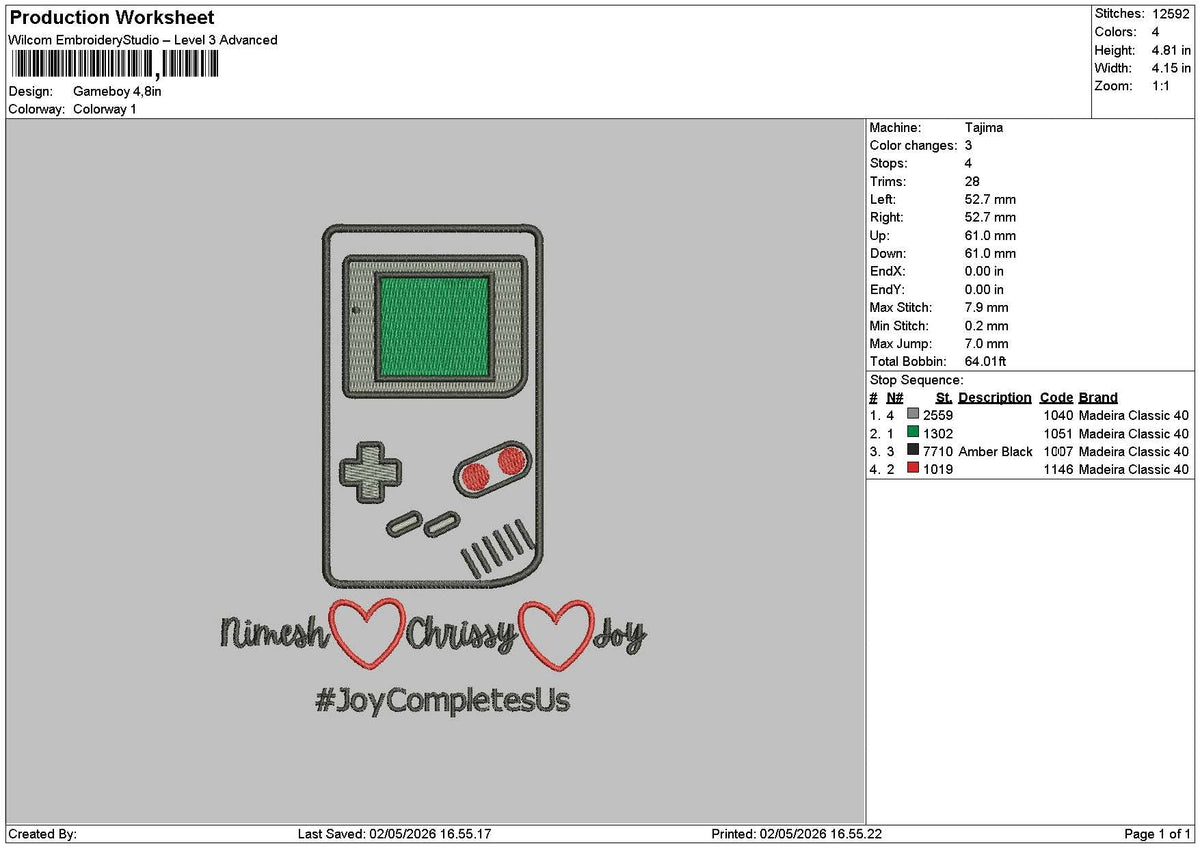The height and width of the screenshot is (848, 1200).
Task: Click the Zoom value 1:1
Action: [1162, 86]
